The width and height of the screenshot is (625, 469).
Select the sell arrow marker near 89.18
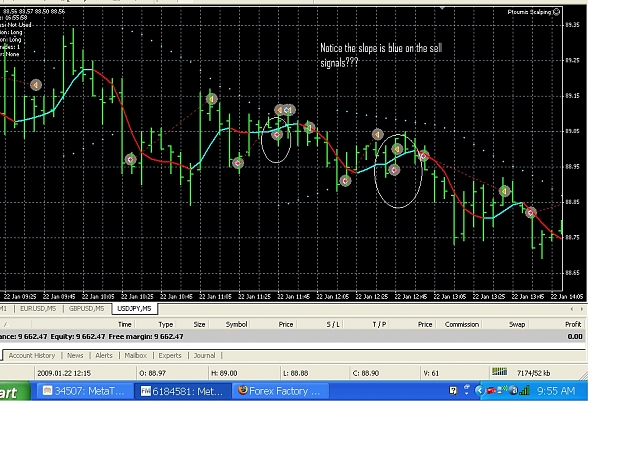tap(35, 85)
